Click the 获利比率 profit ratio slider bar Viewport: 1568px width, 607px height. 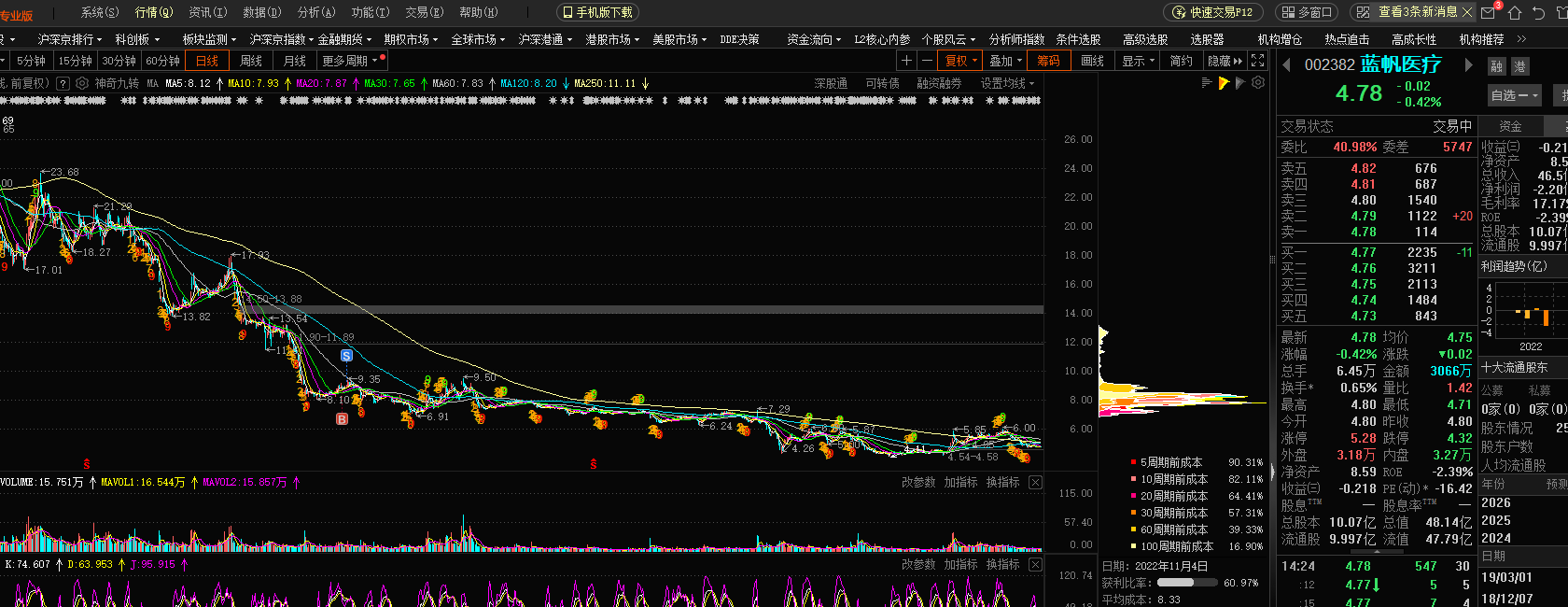coord(1186,583)
